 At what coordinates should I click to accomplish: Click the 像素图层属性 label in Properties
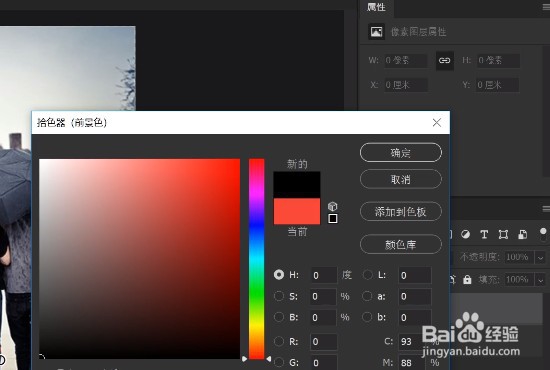click(x=418, y=32)
